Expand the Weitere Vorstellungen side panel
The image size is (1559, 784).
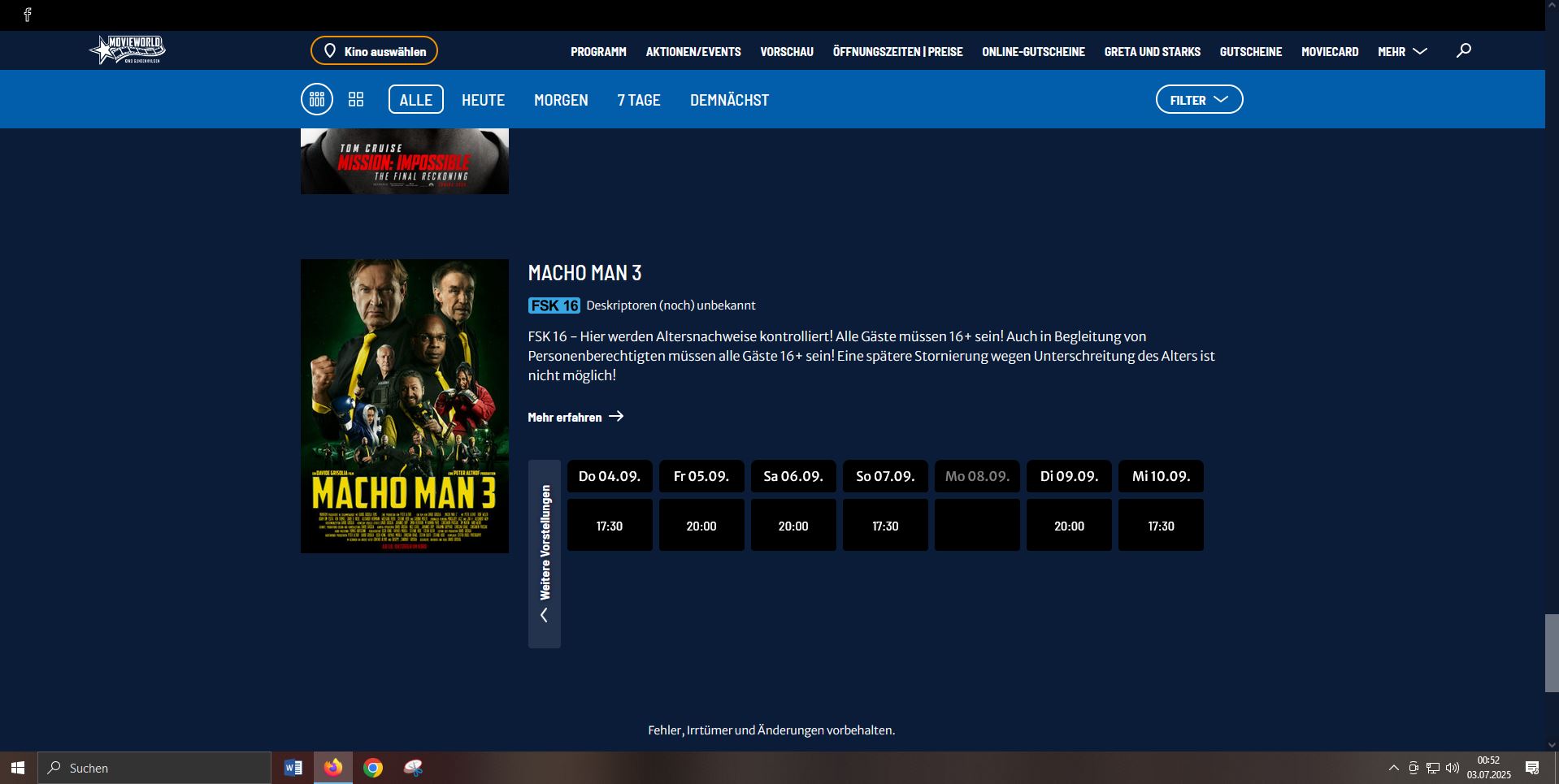click(x=545, y=554)
